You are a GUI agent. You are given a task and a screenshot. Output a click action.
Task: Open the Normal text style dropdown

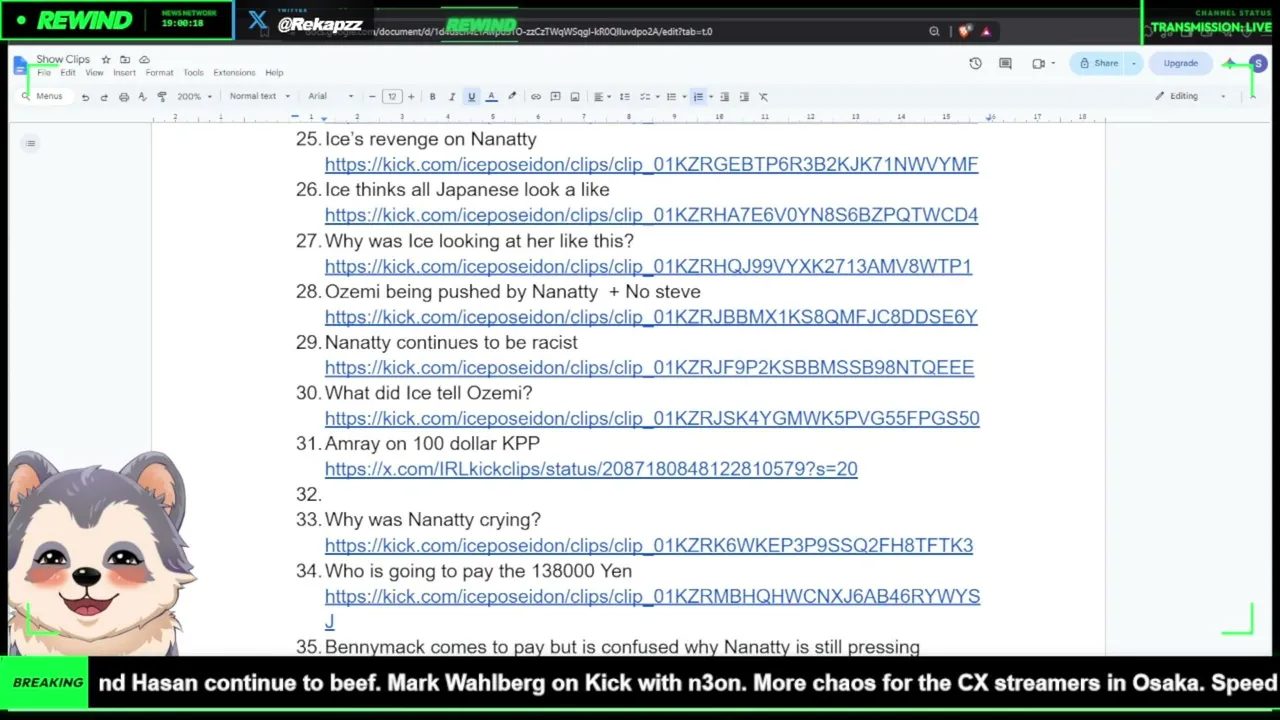coord(259,97)
